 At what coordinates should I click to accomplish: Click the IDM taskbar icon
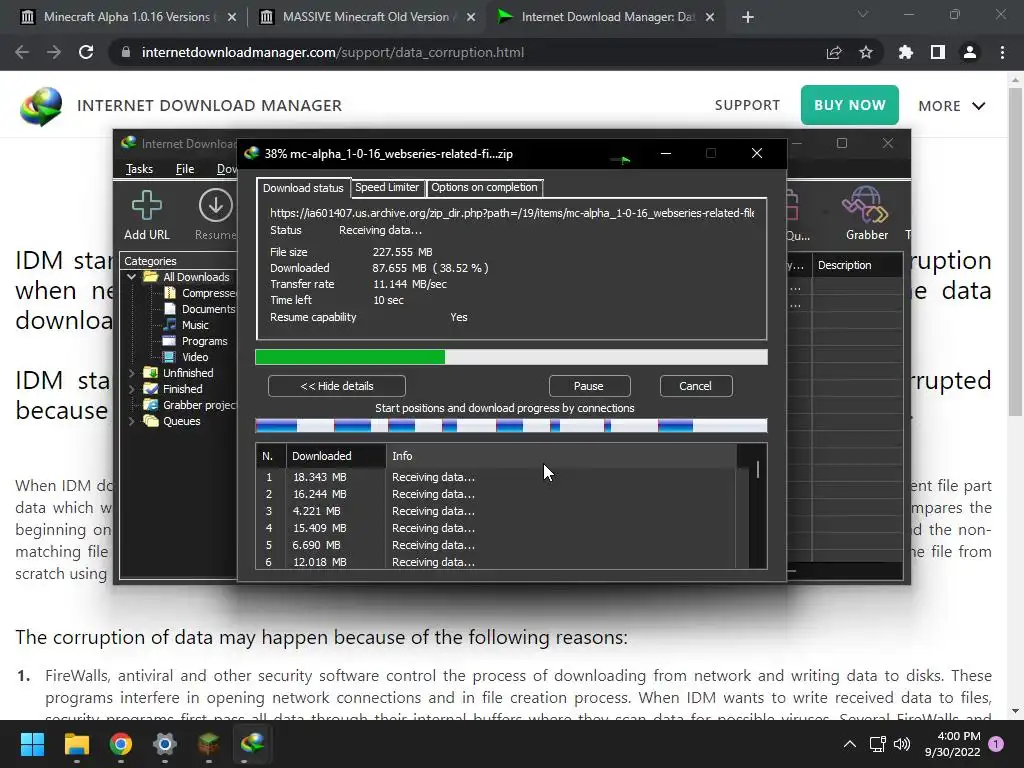253,744
